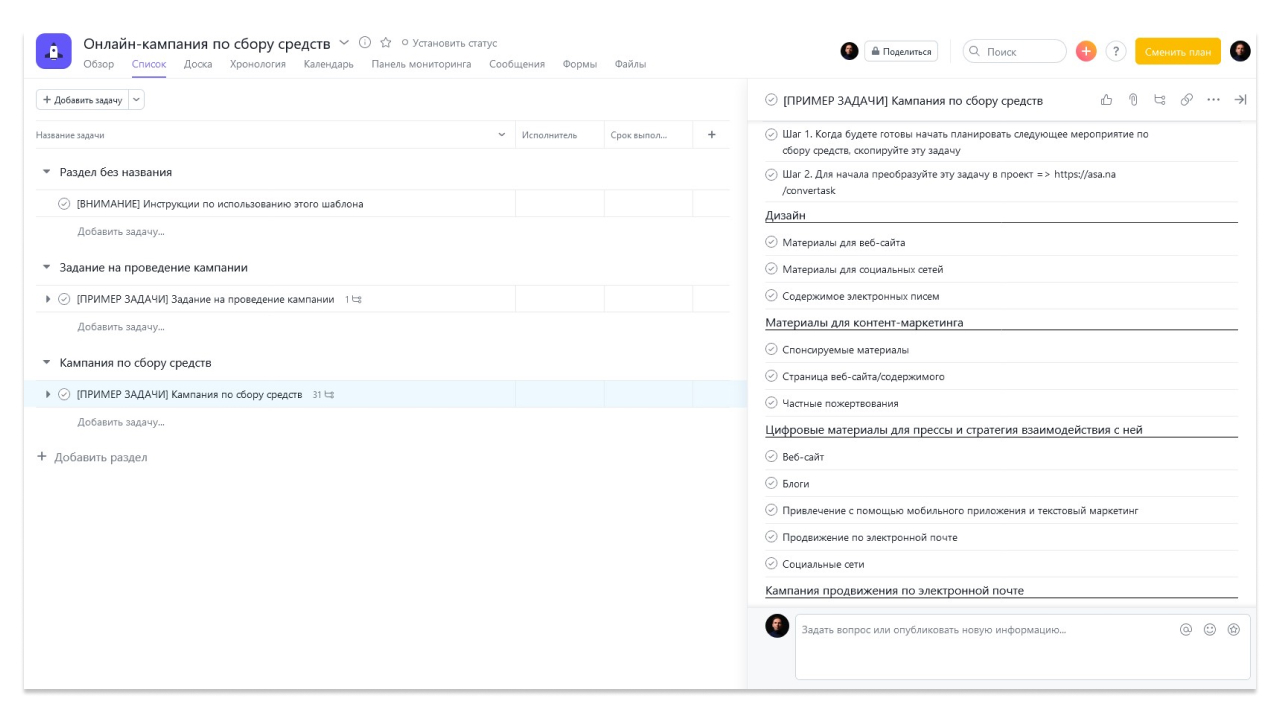Open dropdown arrow next to 'Добавить задачу'
This screenshot has height=720, width=1280.
click(x=137, y=100)
